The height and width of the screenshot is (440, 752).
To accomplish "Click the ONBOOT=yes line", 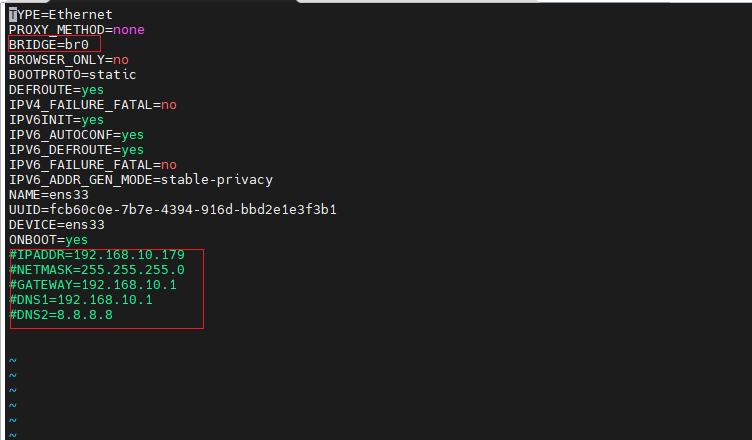I will [48, 240].
